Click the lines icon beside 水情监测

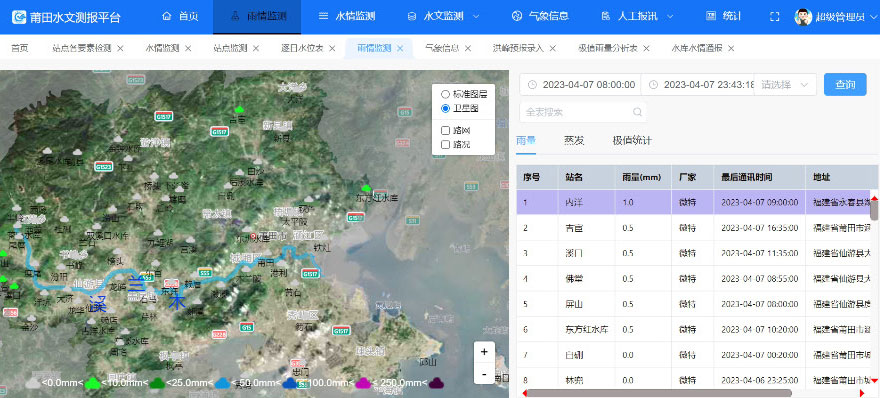click(323, 16)
